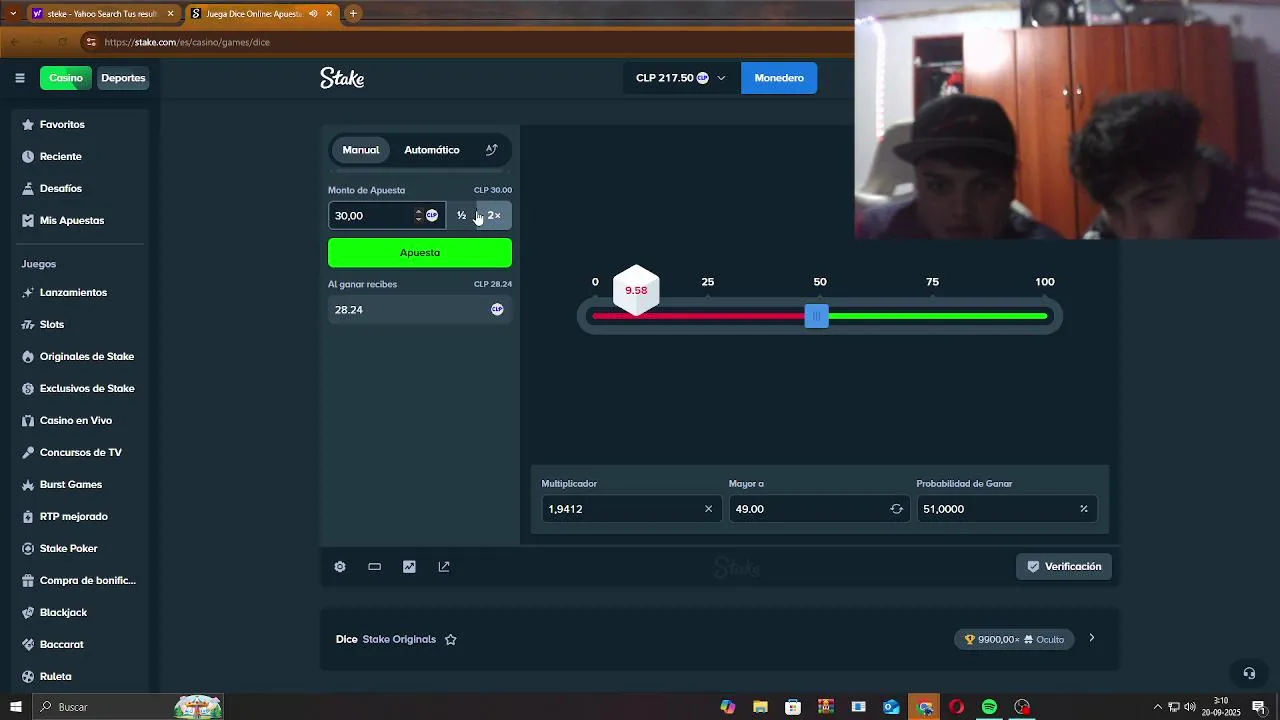The width and height of the screenshot is (1280, 720).
Task: Click the green portion of dice slider
Action: [x=938, y=317]
